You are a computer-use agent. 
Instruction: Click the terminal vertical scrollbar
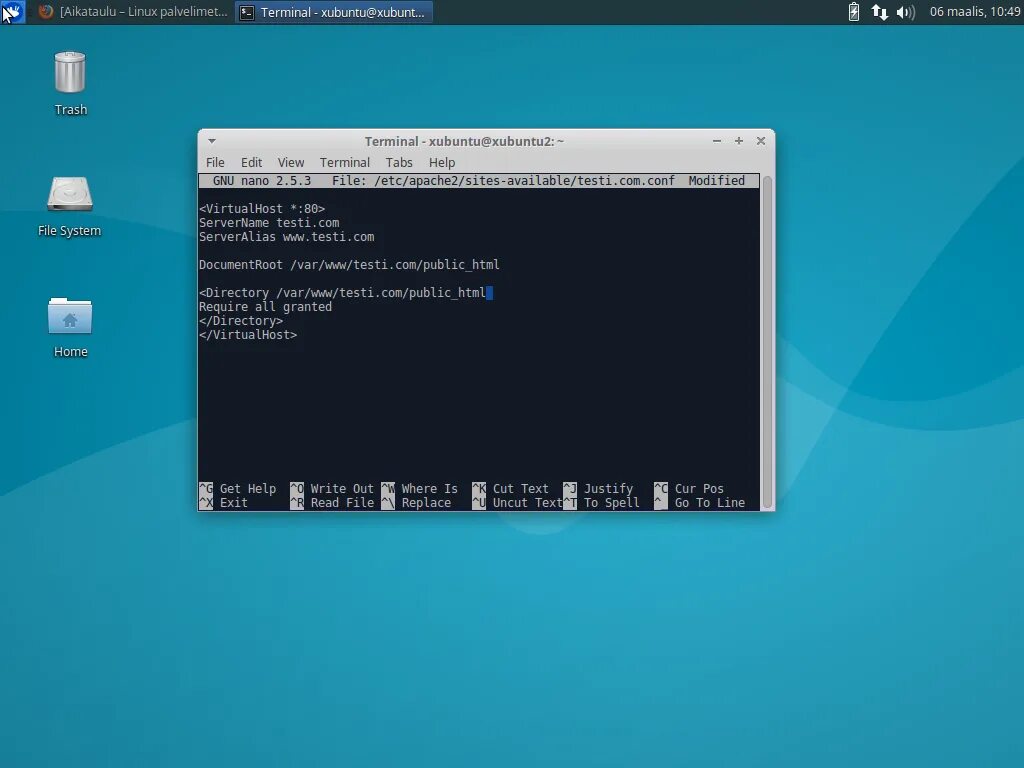coord(767,342)
